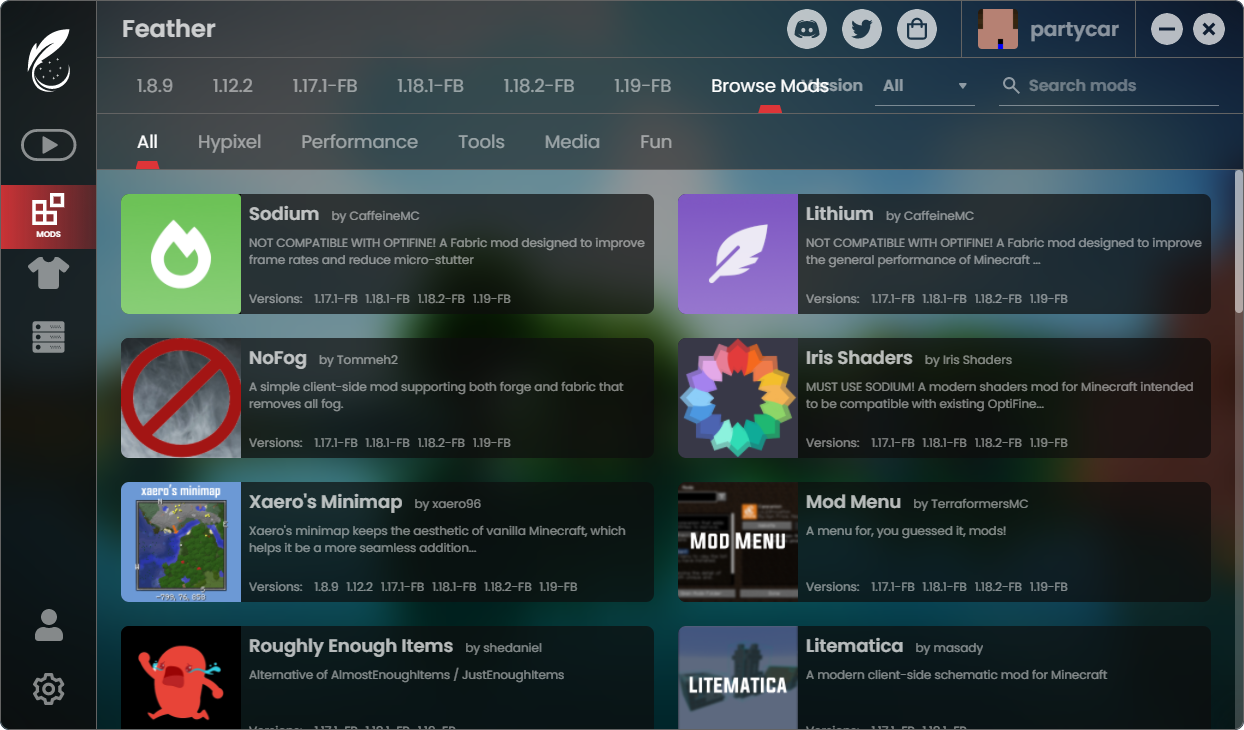Click 1.17.1-FB version on Iris Shaders card
This screenshot has width=1244, height=730.
pyautogui.click(x=892, y=443)
